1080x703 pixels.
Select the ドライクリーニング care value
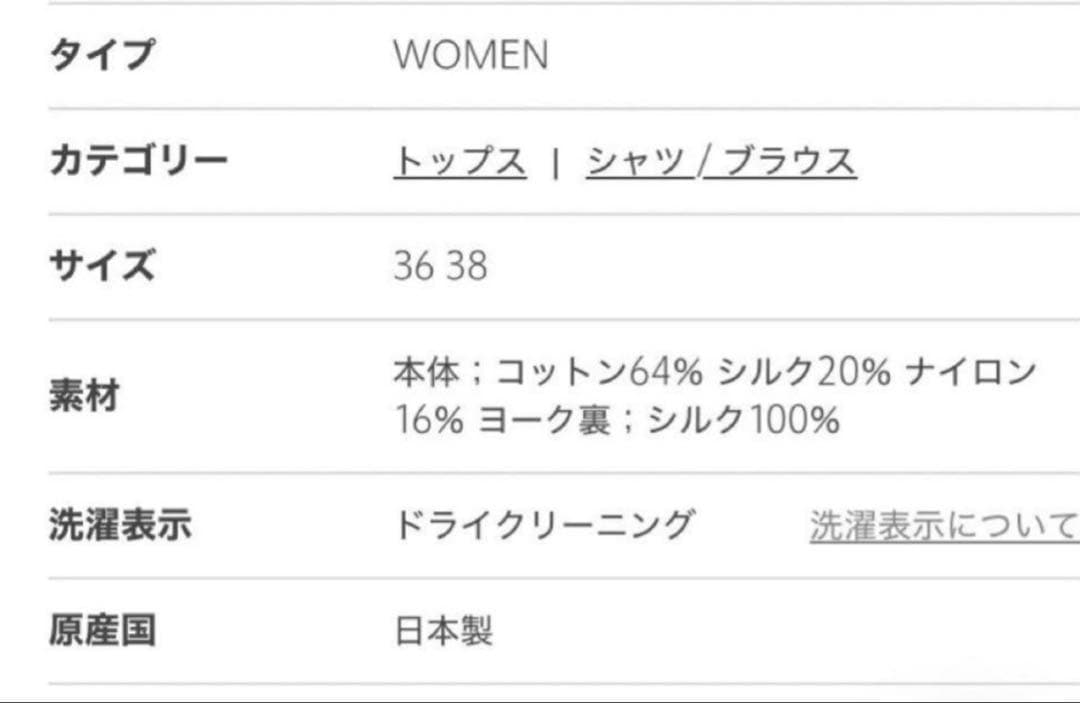[x=544, y=525]
